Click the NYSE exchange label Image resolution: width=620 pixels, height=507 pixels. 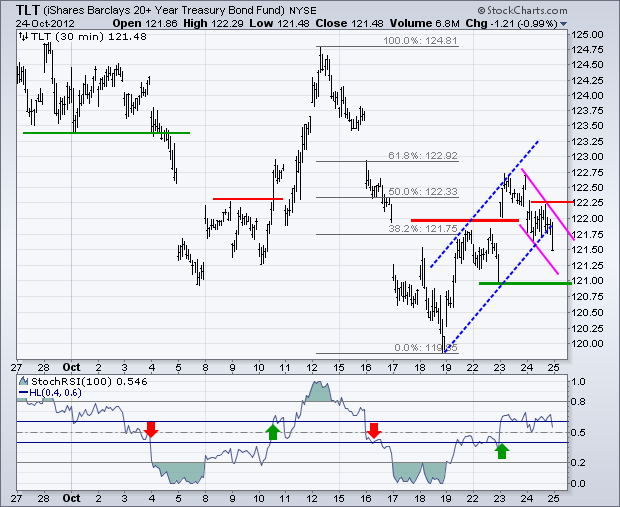click(302, 11)
